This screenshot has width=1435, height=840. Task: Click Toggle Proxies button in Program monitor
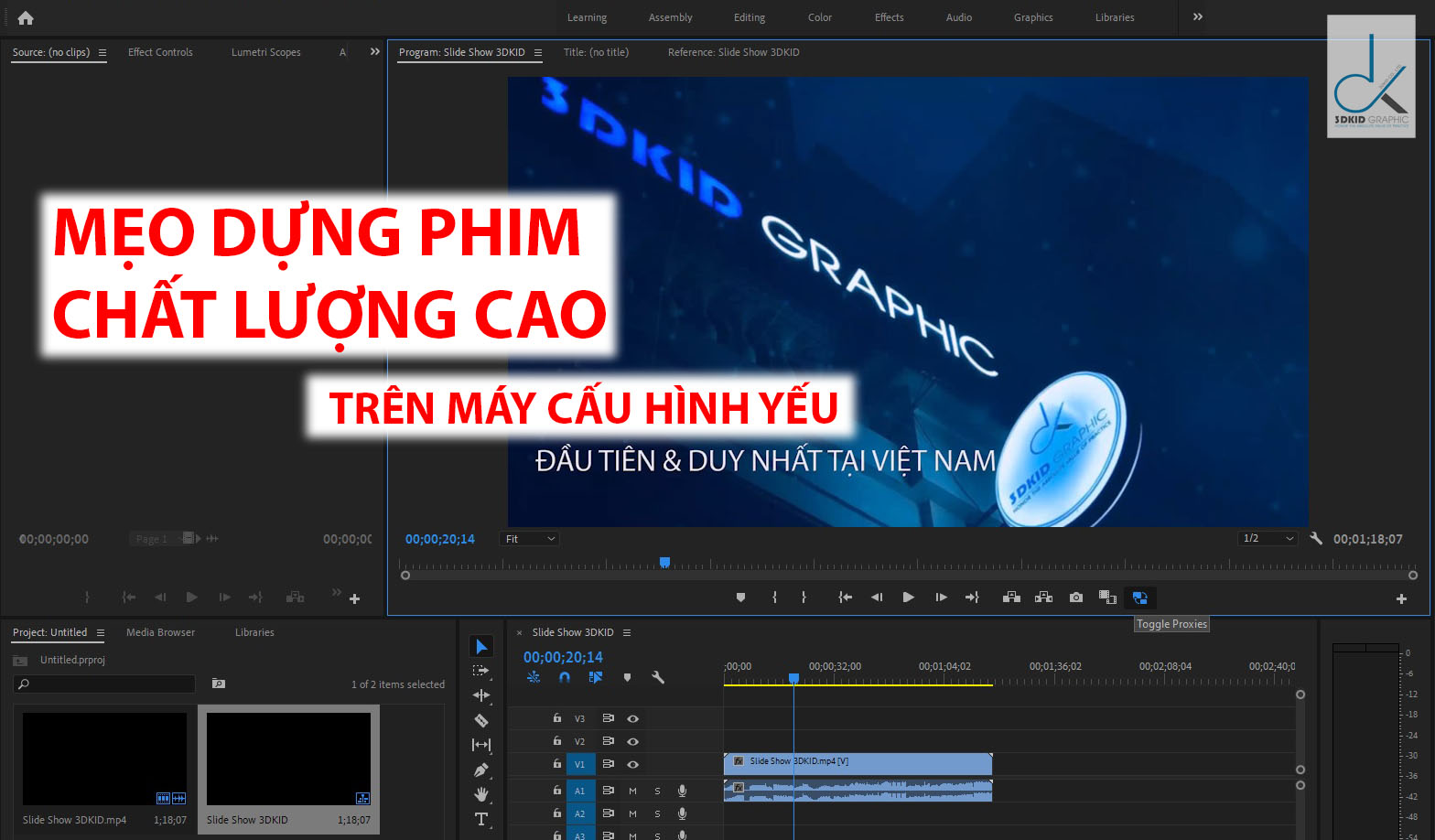tap(1140, 598)
